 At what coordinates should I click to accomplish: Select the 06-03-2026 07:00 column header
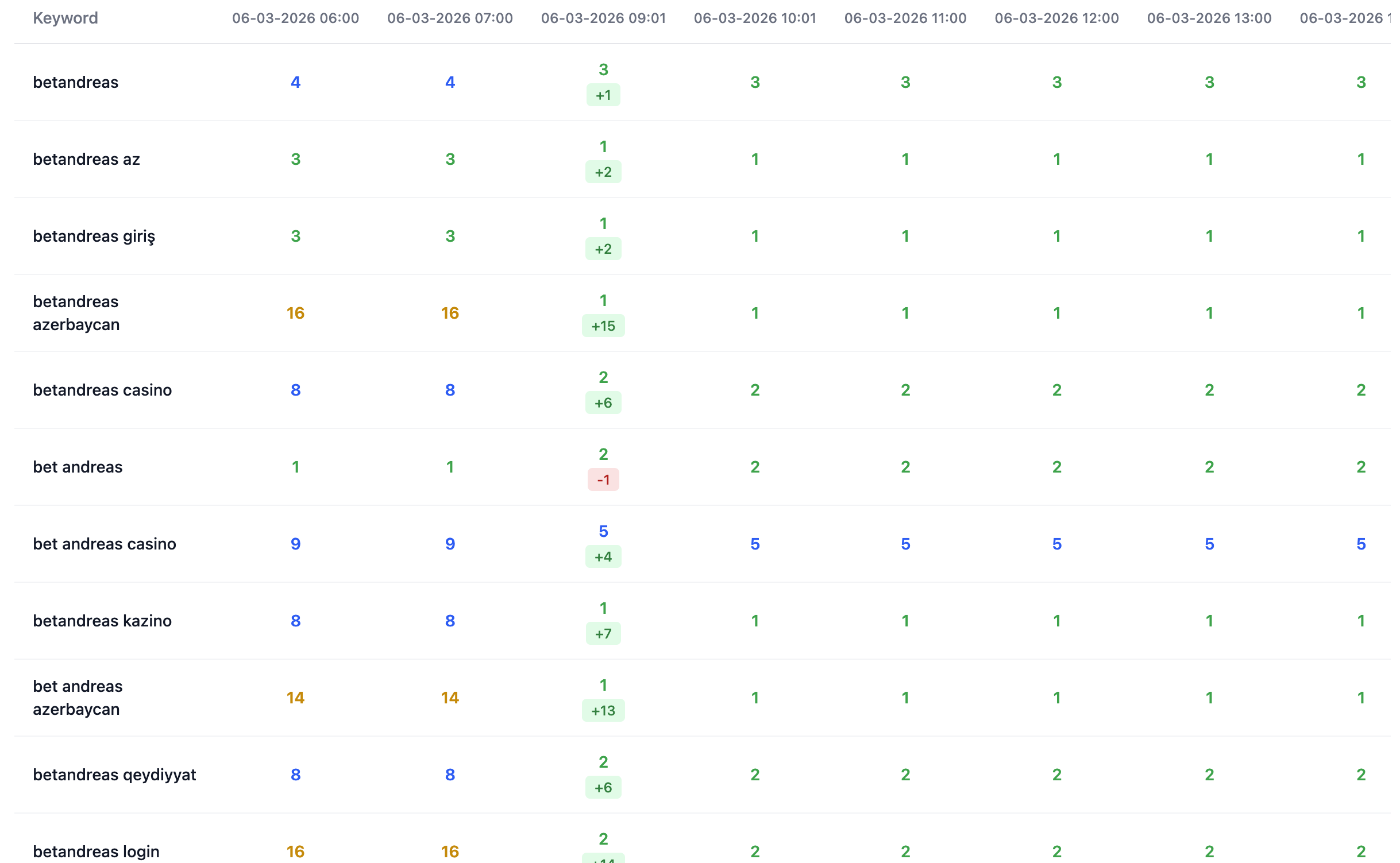coord(450,18)
